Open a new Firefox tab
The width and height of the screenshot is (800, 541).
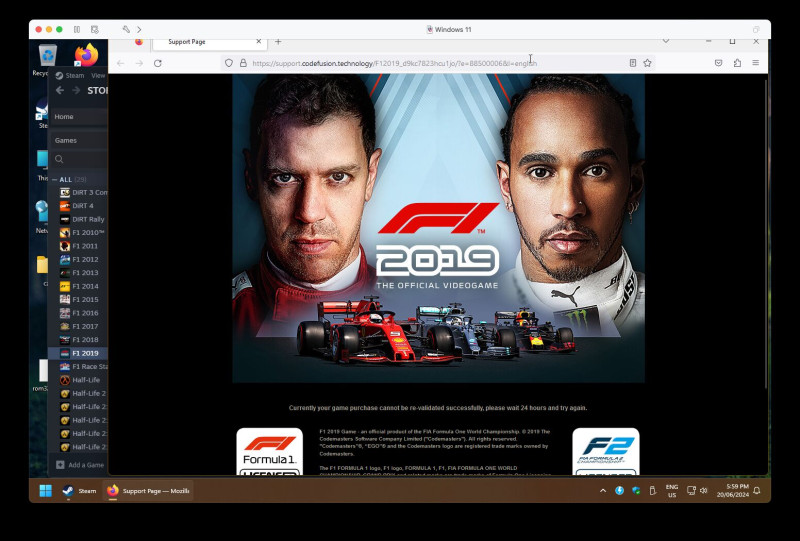pyautogui.click(x=278, y=42)
